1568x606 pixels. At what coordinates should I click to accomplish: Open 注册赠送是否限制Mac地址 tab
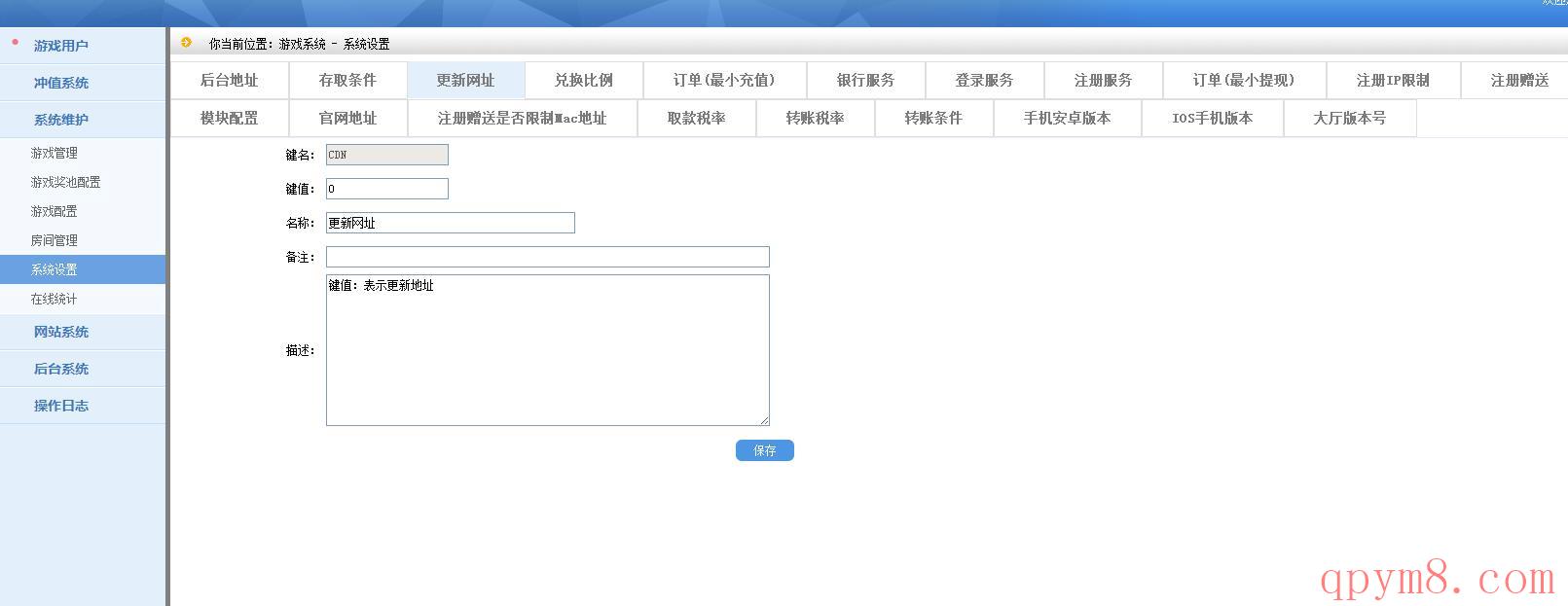(523, 119)
